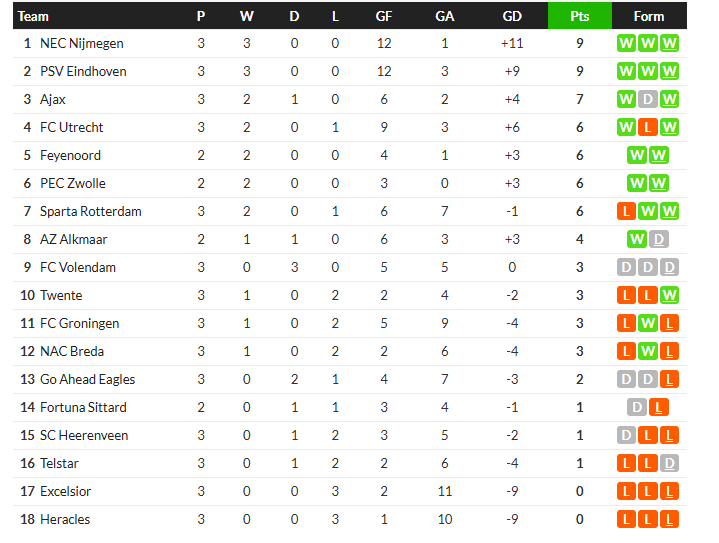The width and height of the screenshot is (719, 543).
Task: Click Fortuna Sittard's orange L form badge
Action: pos(658,407)
